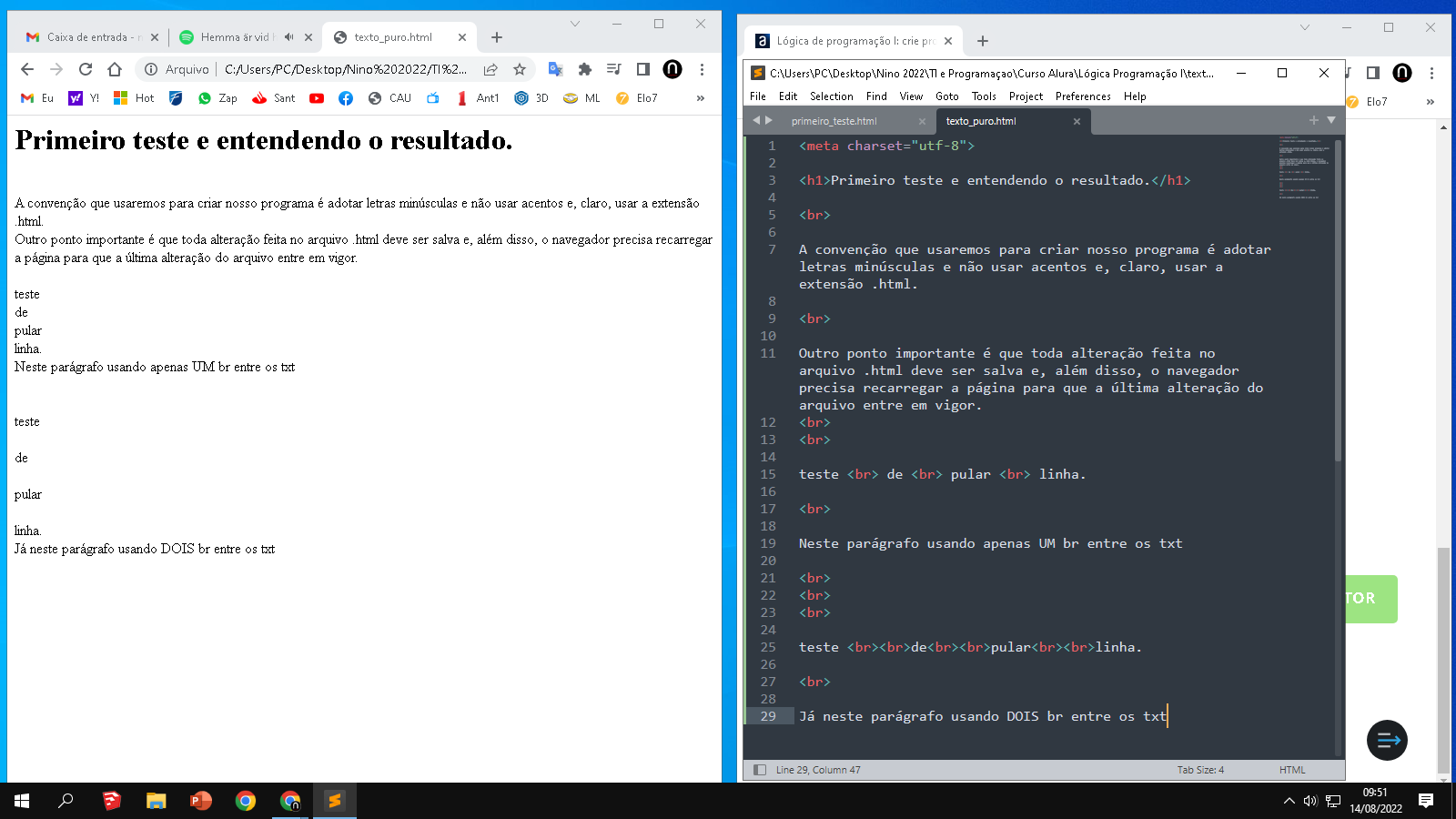Open a new tab in left Chrome
Viewport: 1456px width, 819px height.
click(x=496, y=37)
